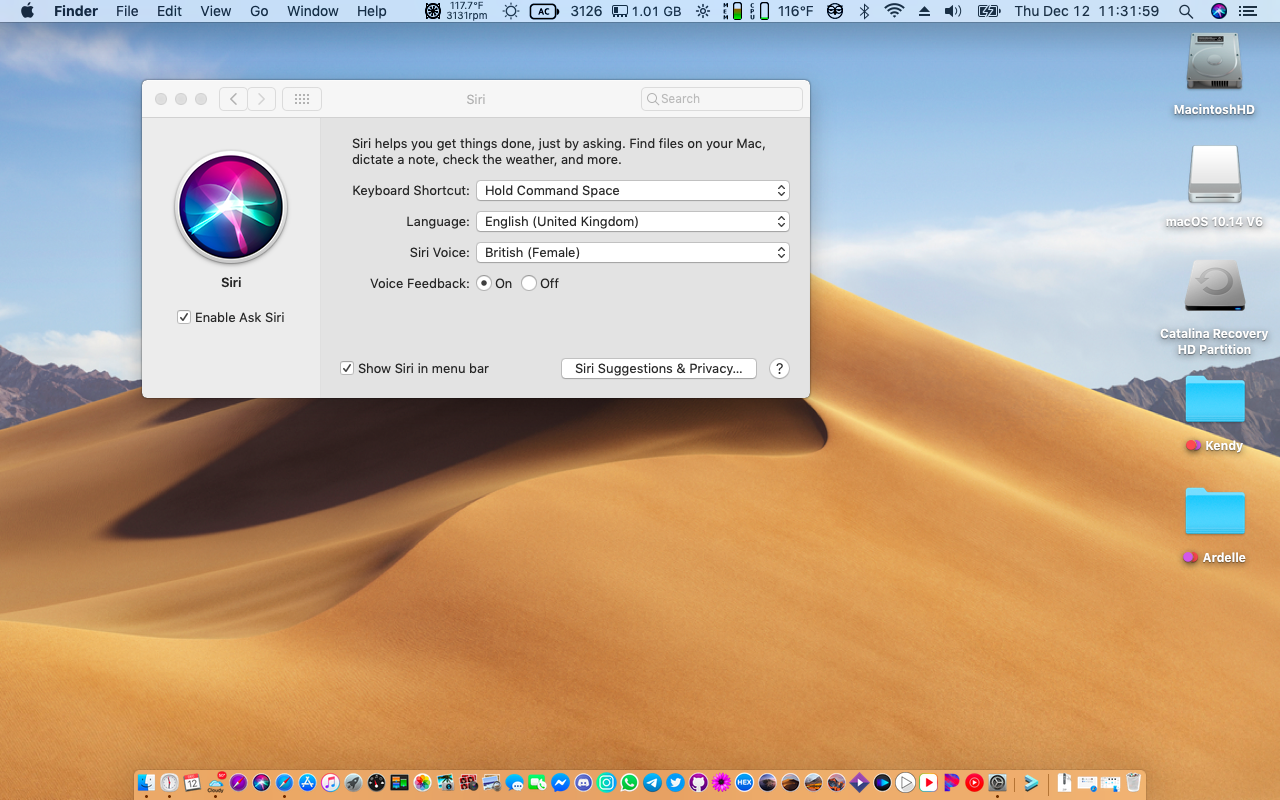Screen dimensions: 1280x800
Task: Open the Language dropdown
Action: [633, 221]
